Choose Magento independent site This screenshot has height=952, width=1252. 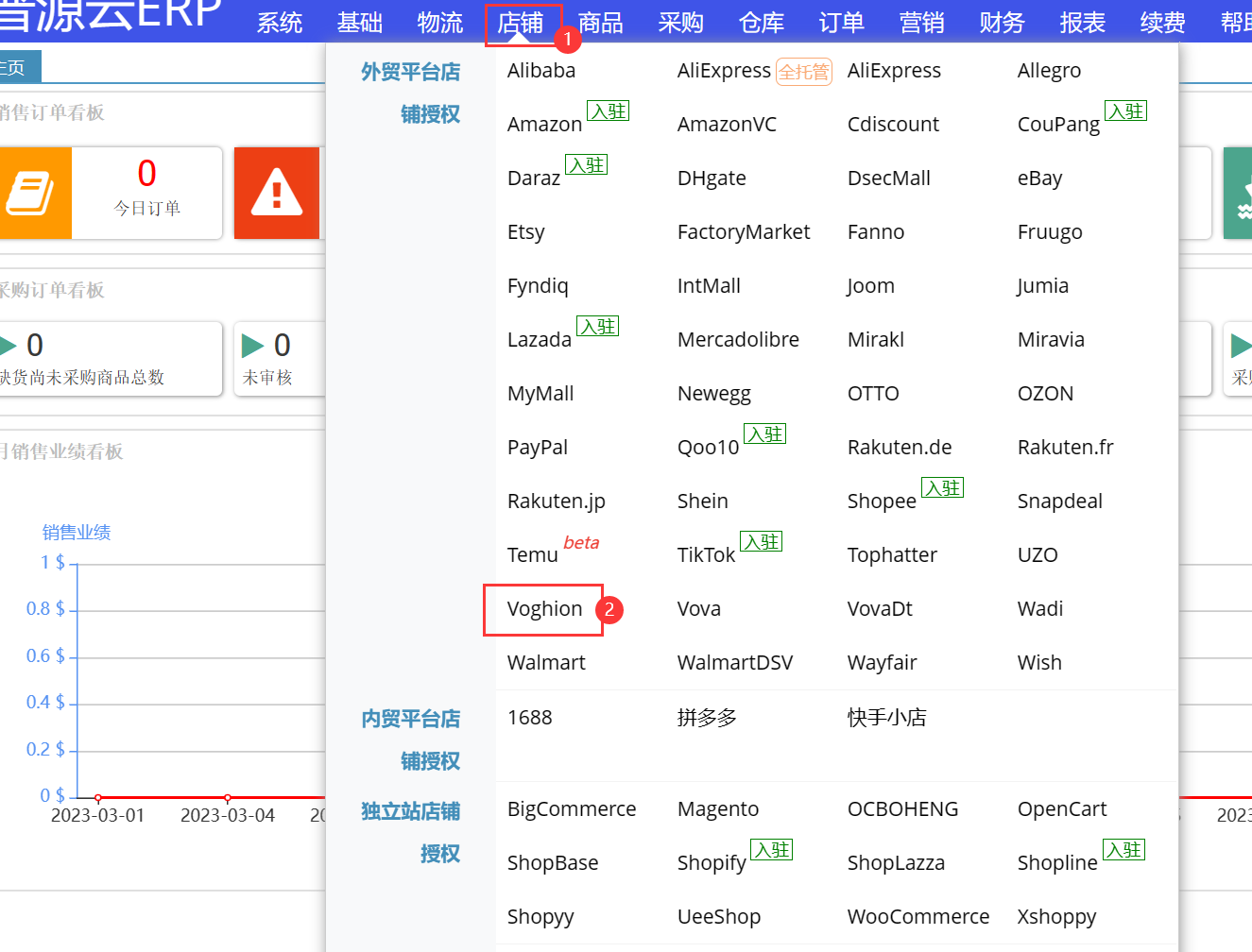coord(718,809)
